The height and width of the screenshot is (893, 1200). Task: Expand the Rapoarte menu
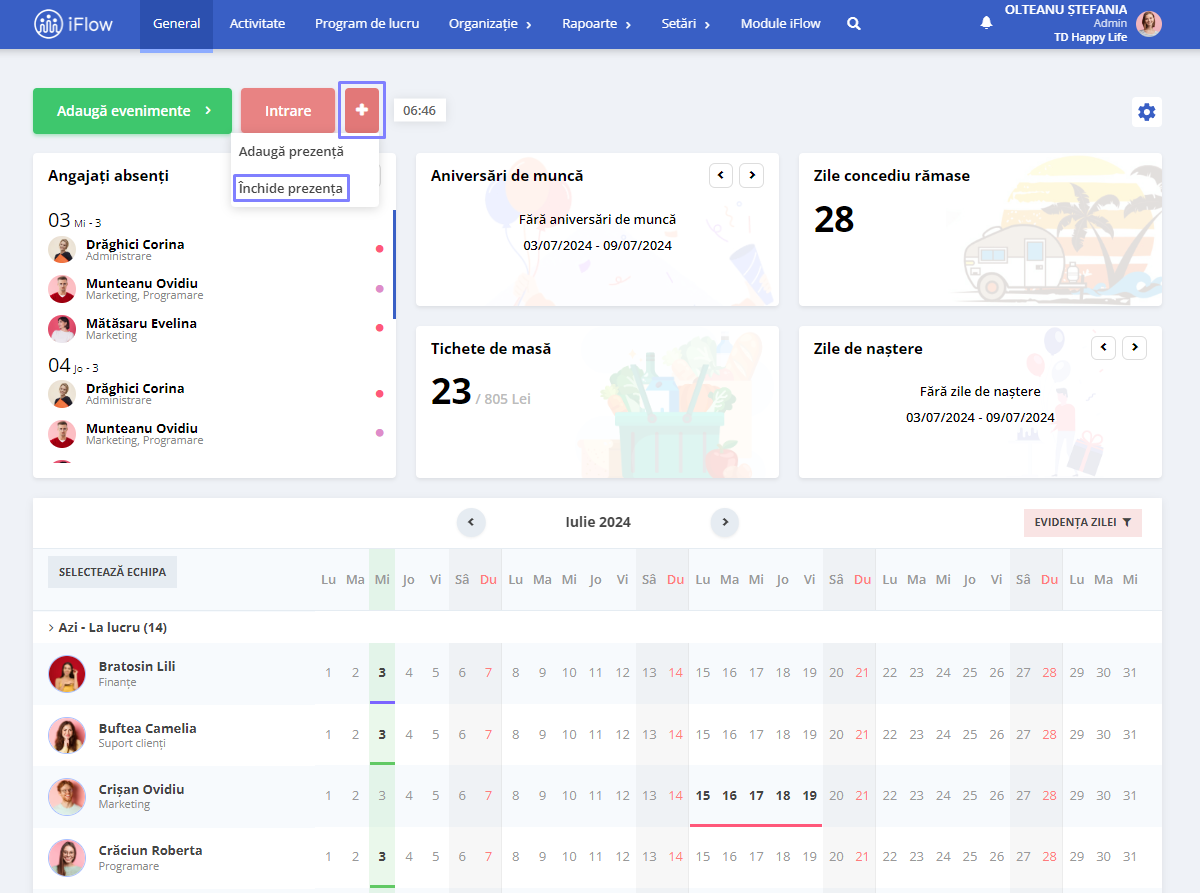[x=596, y=24]
